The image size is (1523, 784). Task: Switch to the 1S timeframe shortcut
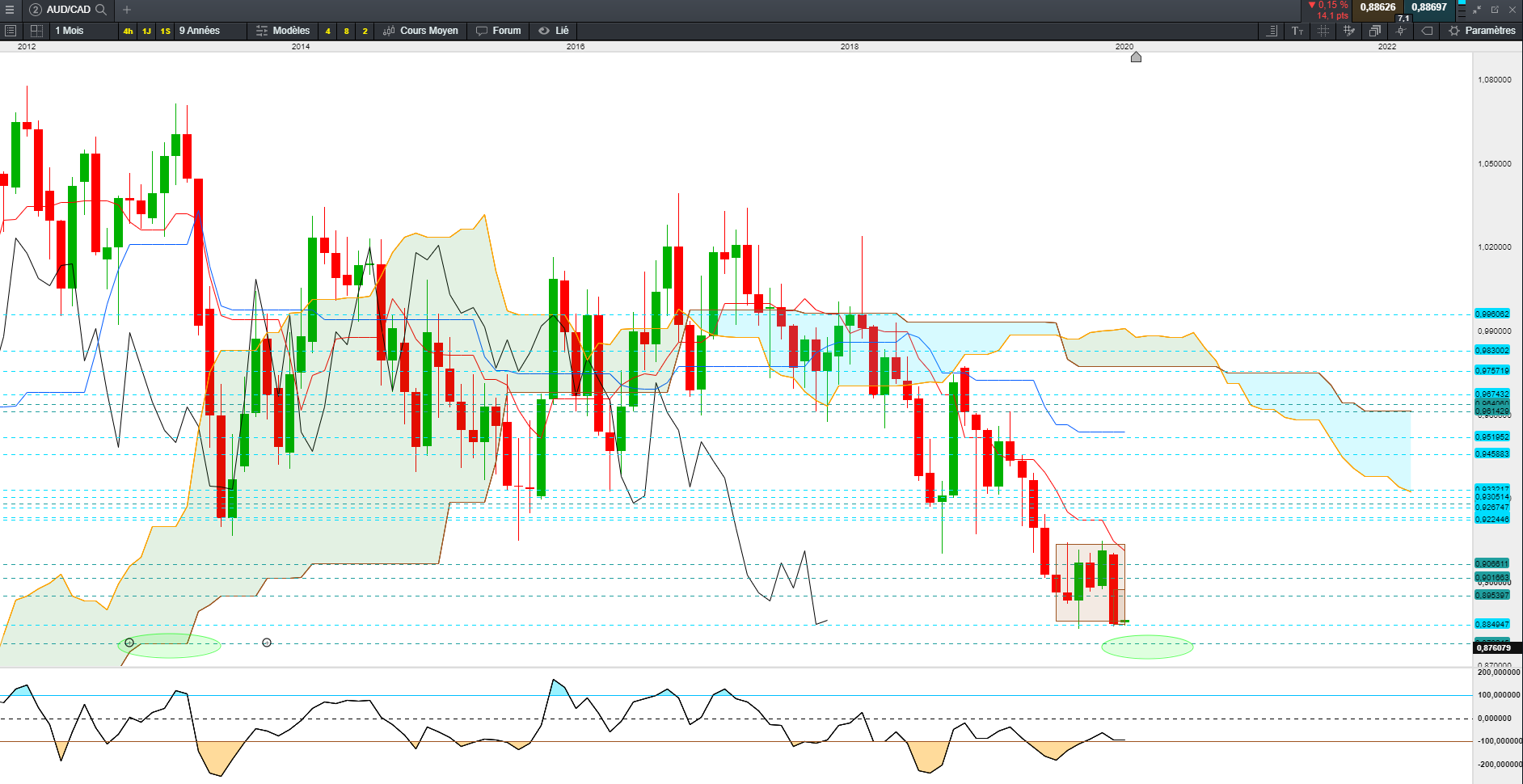[165, 32]
